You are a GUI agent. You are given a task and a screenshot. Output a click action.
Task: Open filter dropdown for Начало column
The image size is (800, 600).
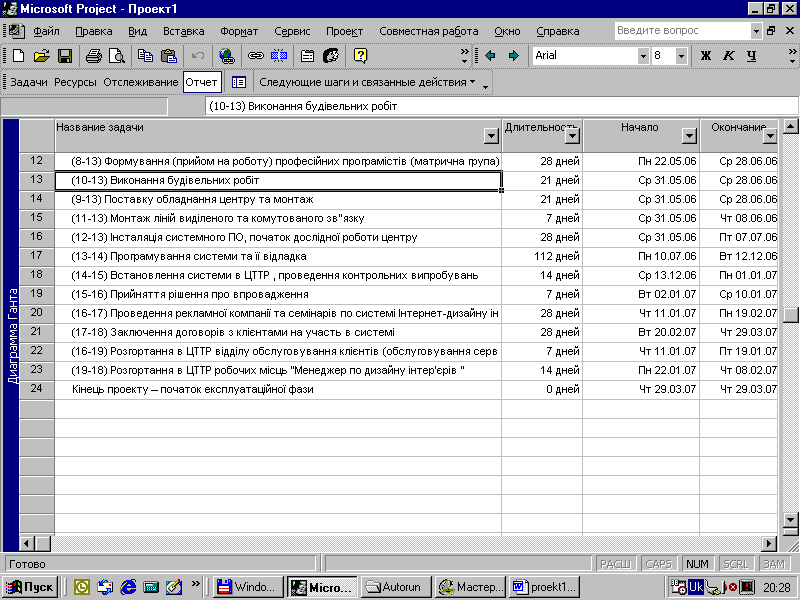click(689, 136)
